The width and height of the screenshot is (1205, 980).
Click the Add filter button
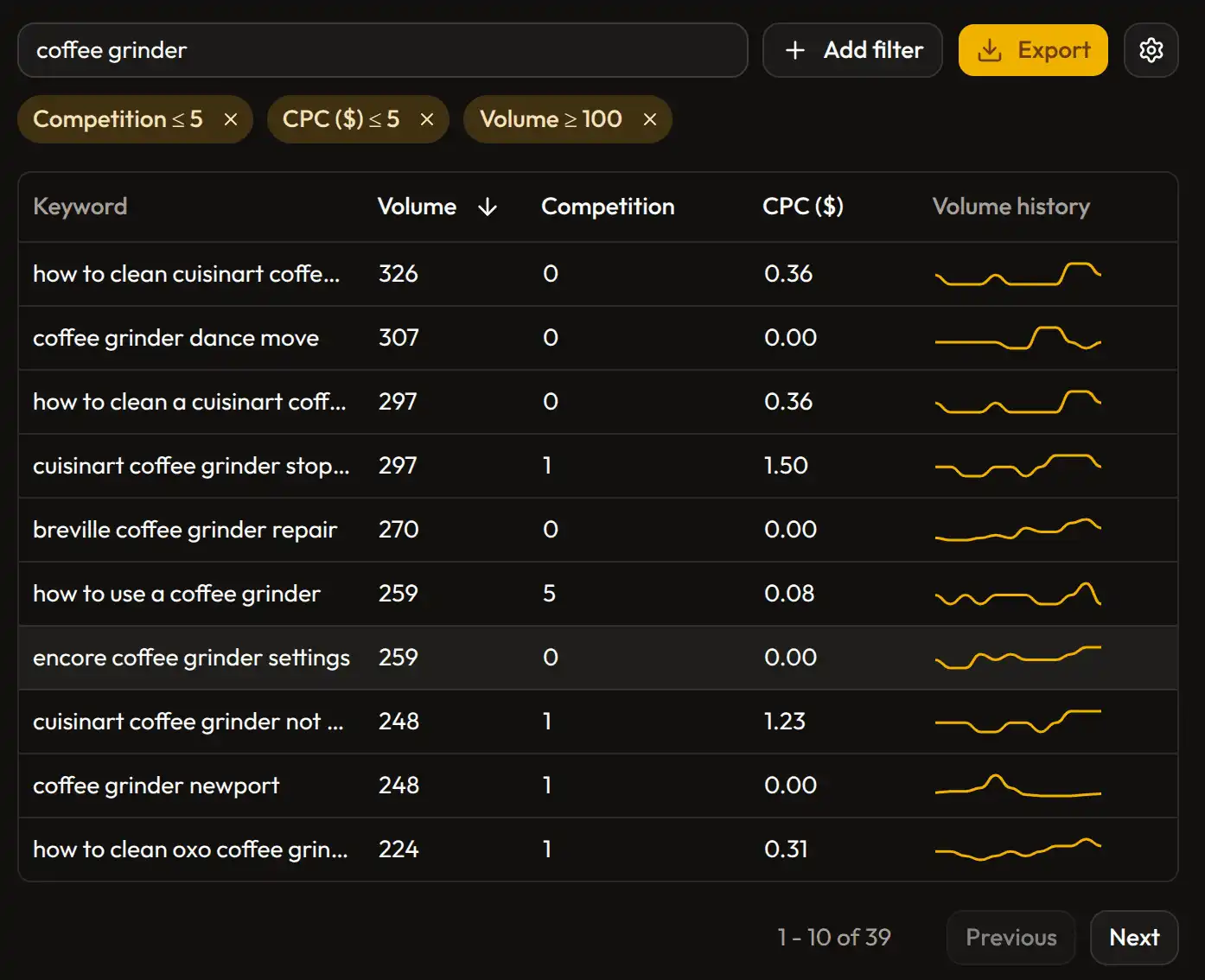pyautogui.click(x=852, y=50)
